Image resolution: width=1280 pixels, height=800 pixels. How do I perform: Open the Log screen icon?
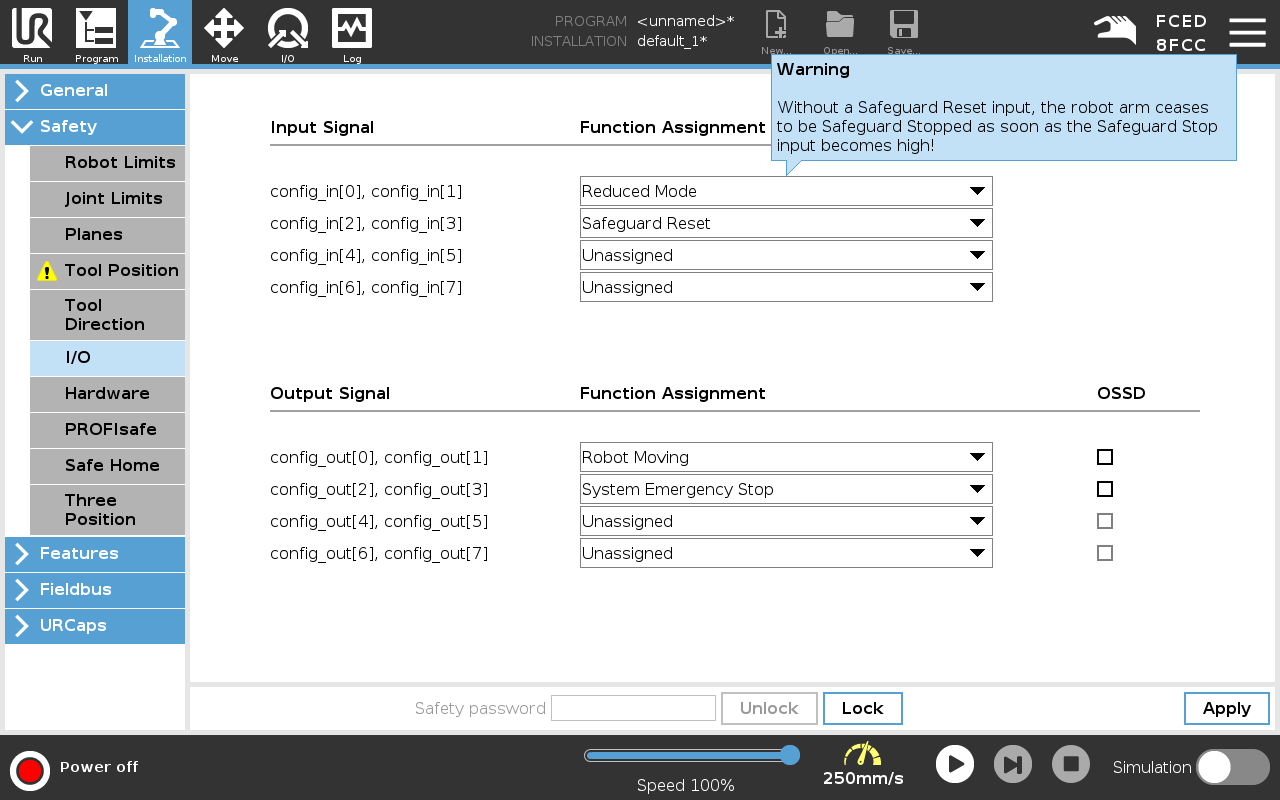352,29
